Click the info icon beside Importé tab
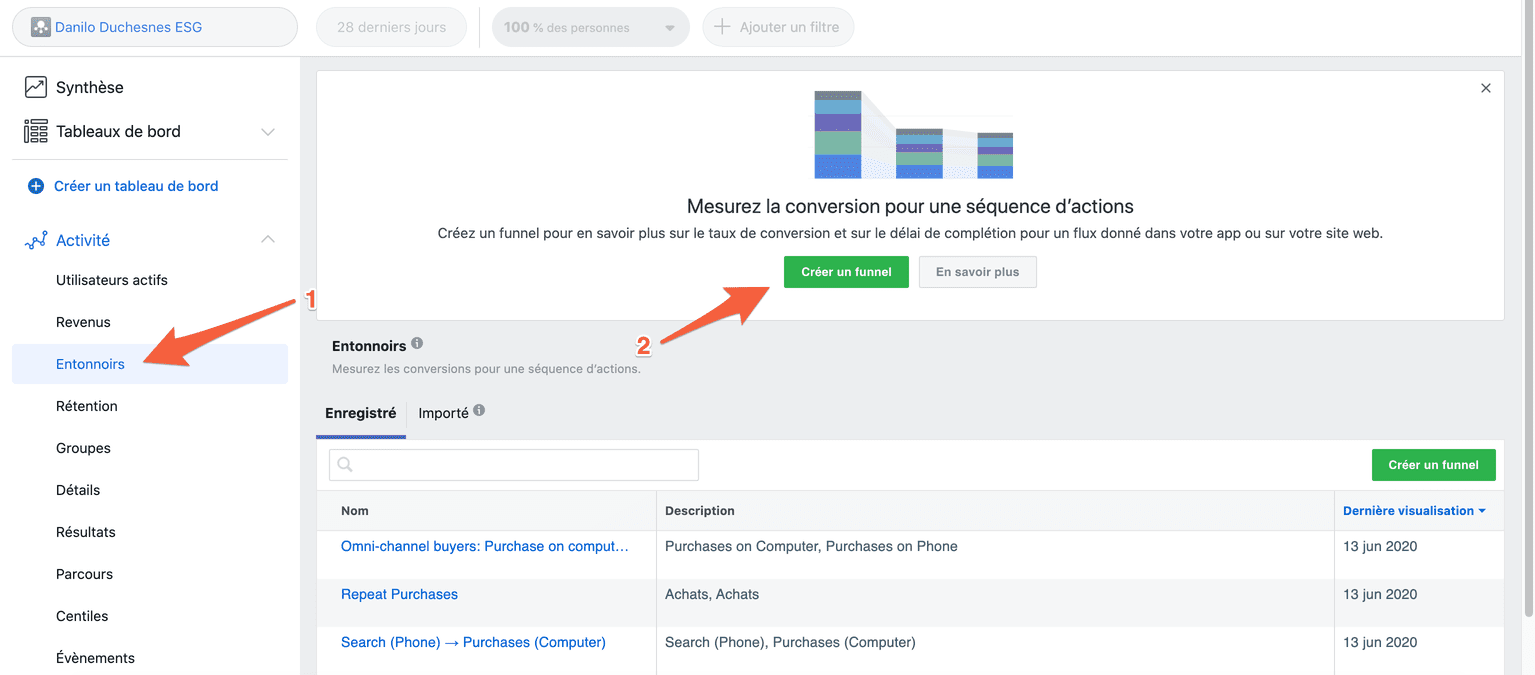This screenshot has width=1535, height=675. 479,410
